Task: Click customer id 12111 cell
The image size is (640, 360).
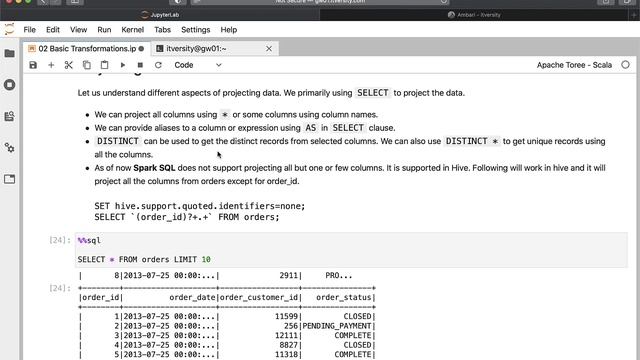Action: 287,336
